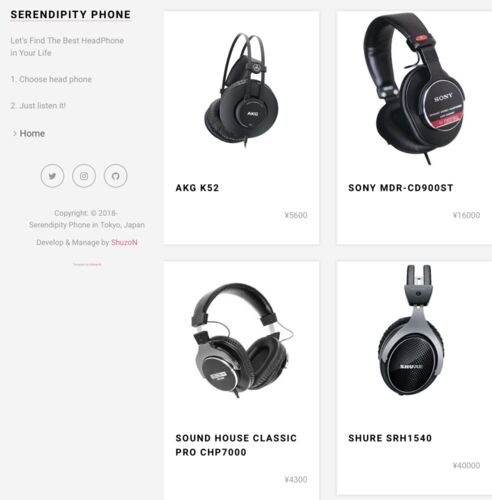Open the Sony MDR-CD900ST headphone image

click(414, 89)
